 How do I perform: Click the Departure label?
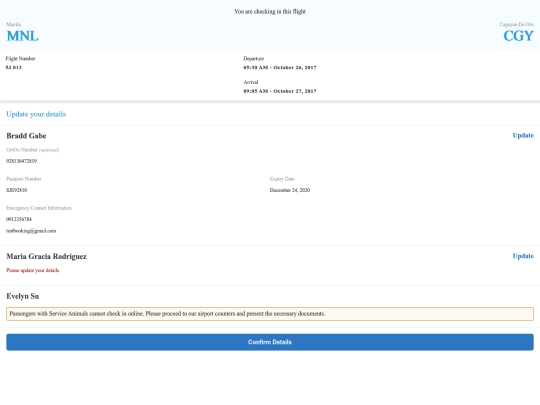coord(253,59)
